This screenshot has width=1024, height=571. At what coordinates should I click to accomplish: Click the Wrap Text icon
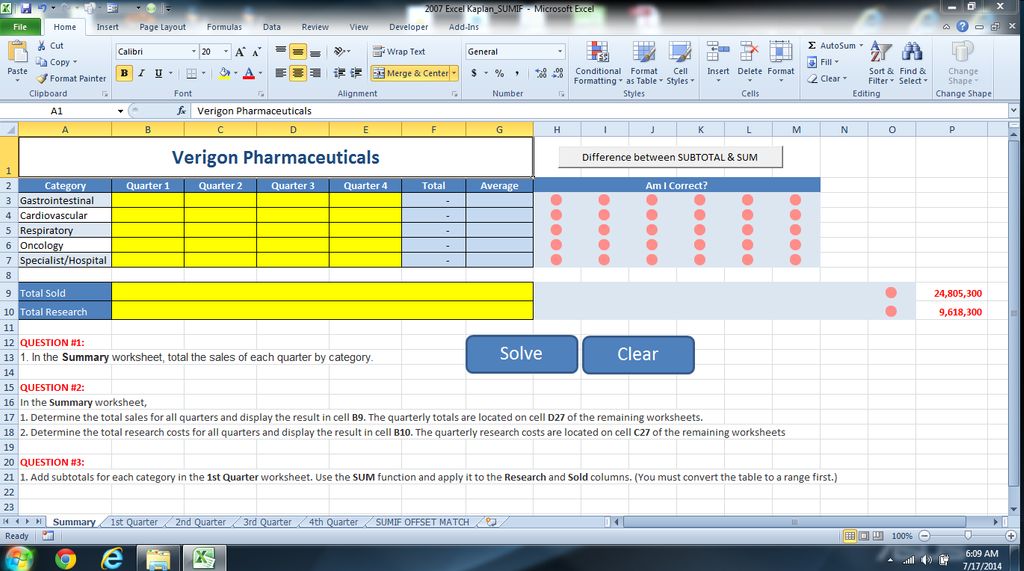[378, 51]
